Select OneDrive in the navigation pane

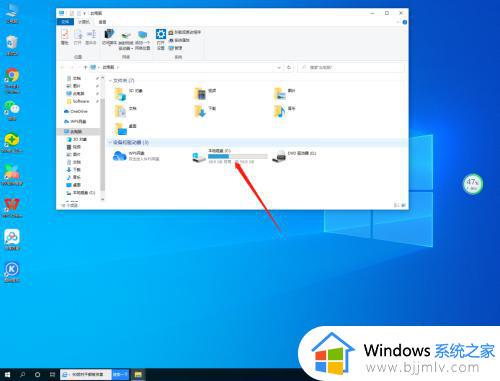point(76,111)
